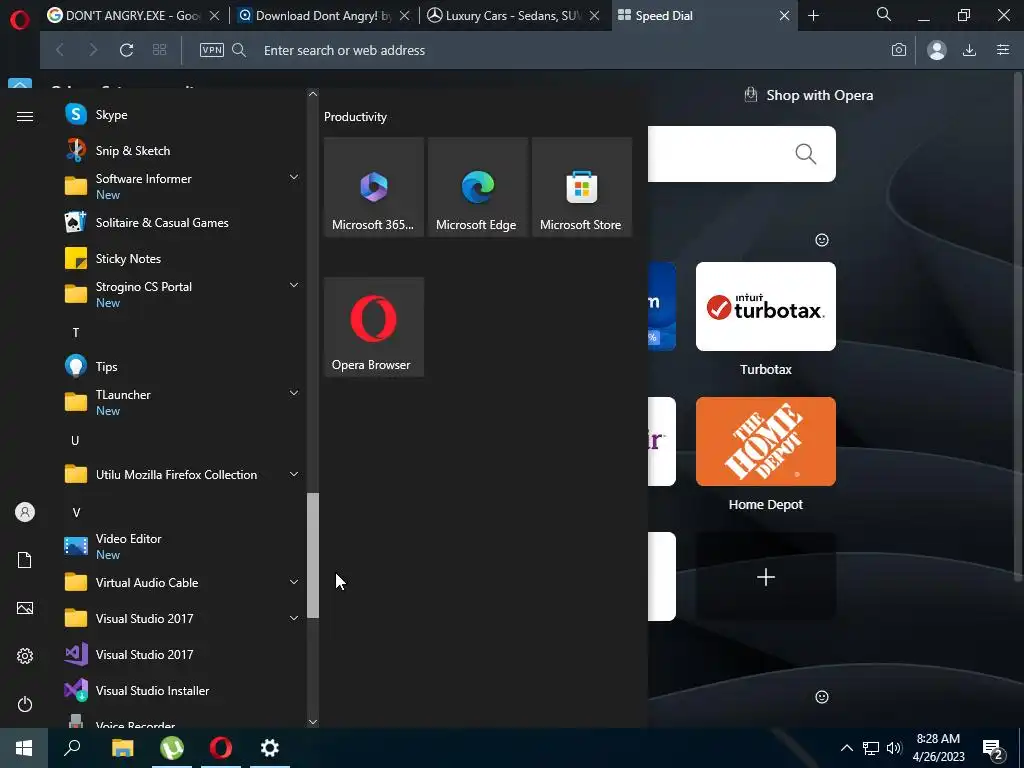Screen dimensions: 1024x768
Task: Open the Microsoft Edge tile
Action: 477,187
